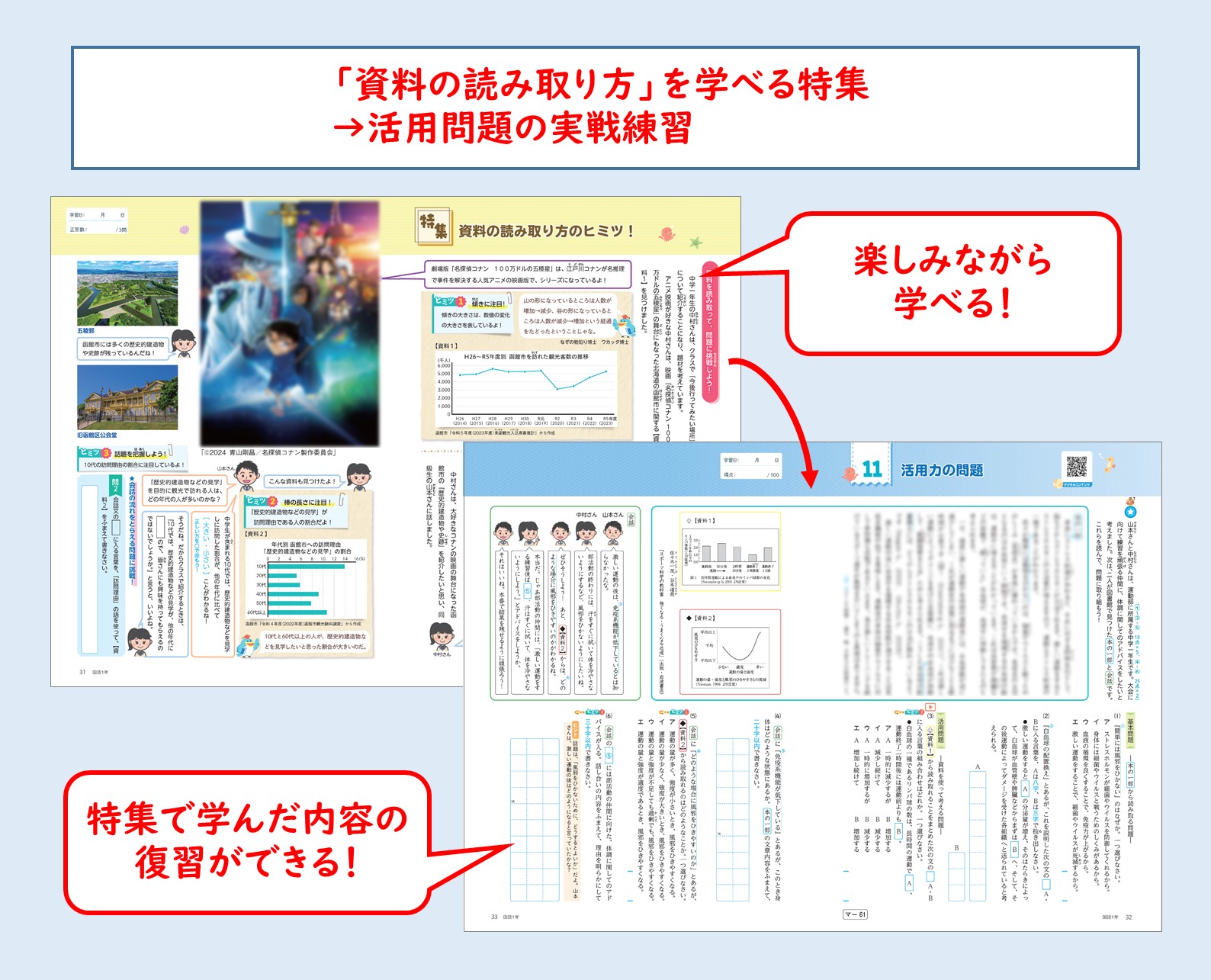
Task: Click the マー61 box at the page bottom
Action: click(855, 914)
